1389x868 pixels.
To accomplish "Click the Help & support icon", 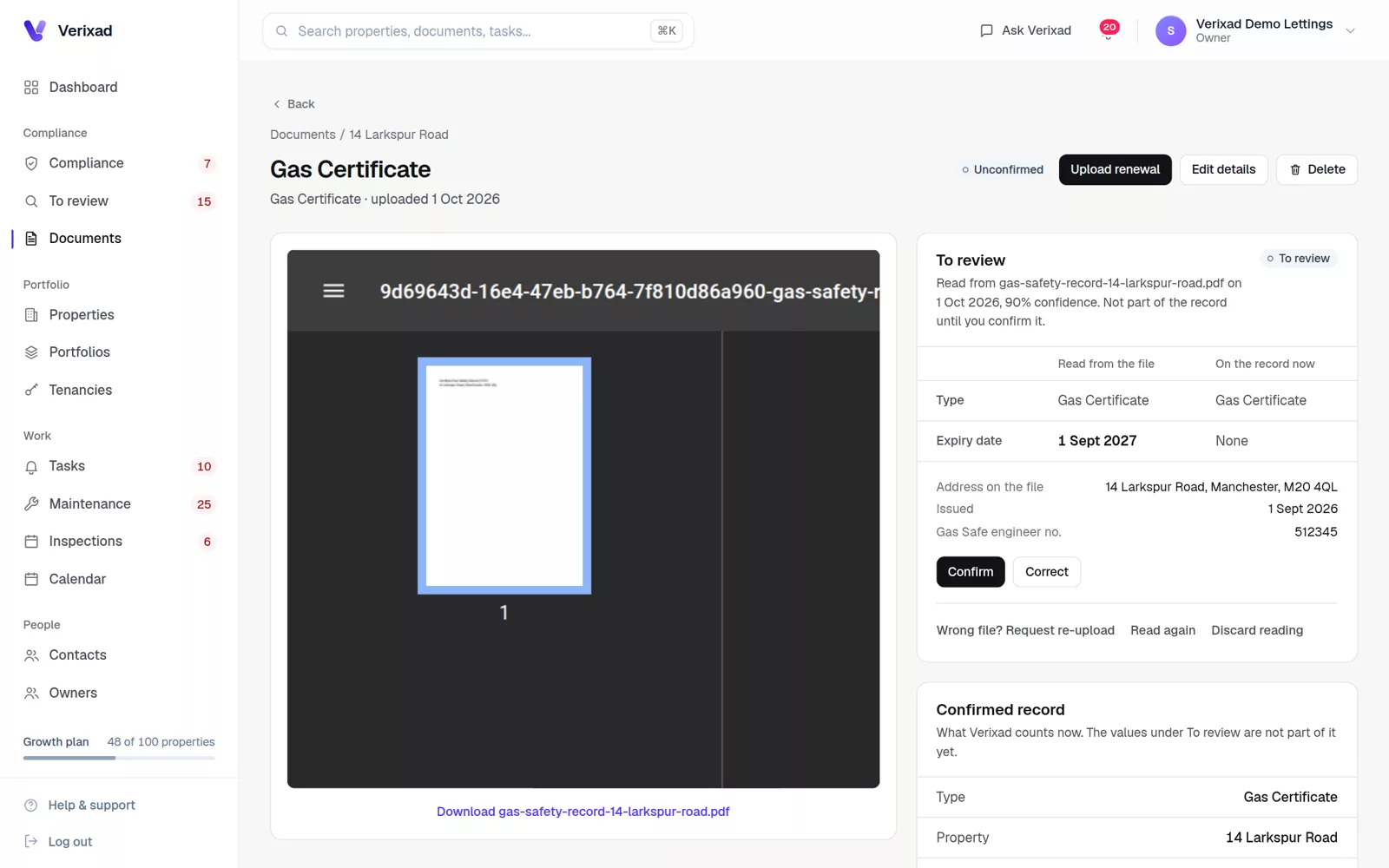I will (x=31, y=806).
